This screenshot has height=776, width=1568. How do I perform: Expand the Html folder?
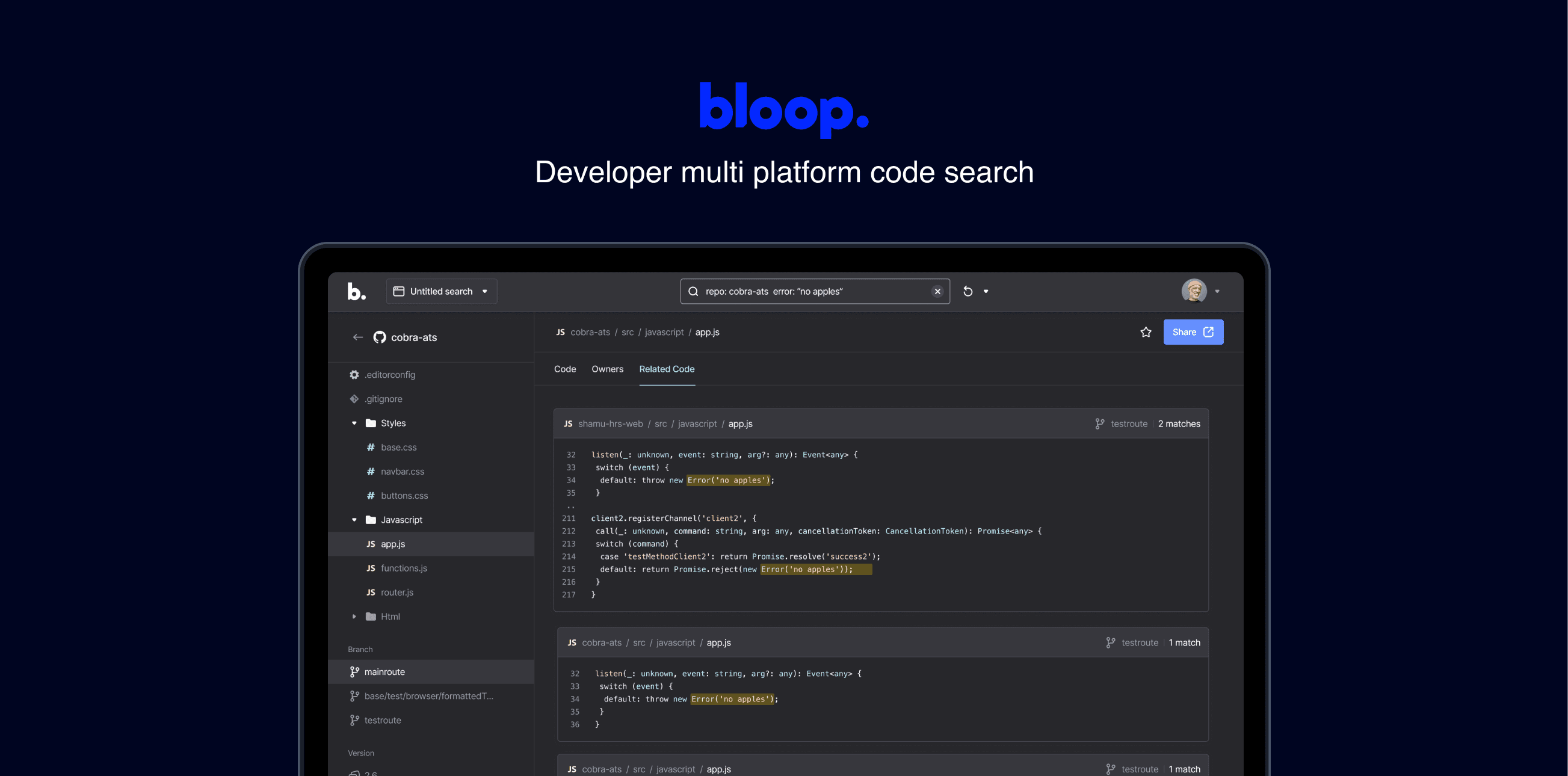pos(354,617)
